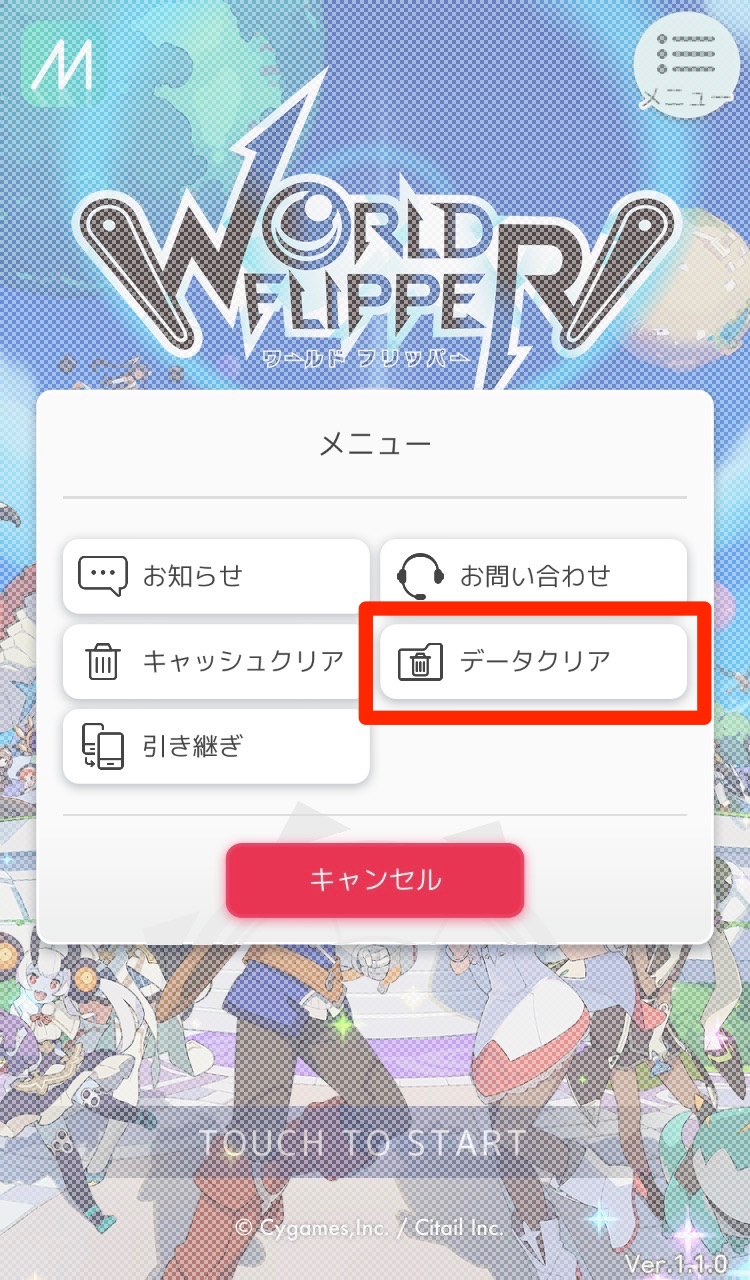Select データクリア to clear data
The image size is (750, 1280).
pos(533,661)
